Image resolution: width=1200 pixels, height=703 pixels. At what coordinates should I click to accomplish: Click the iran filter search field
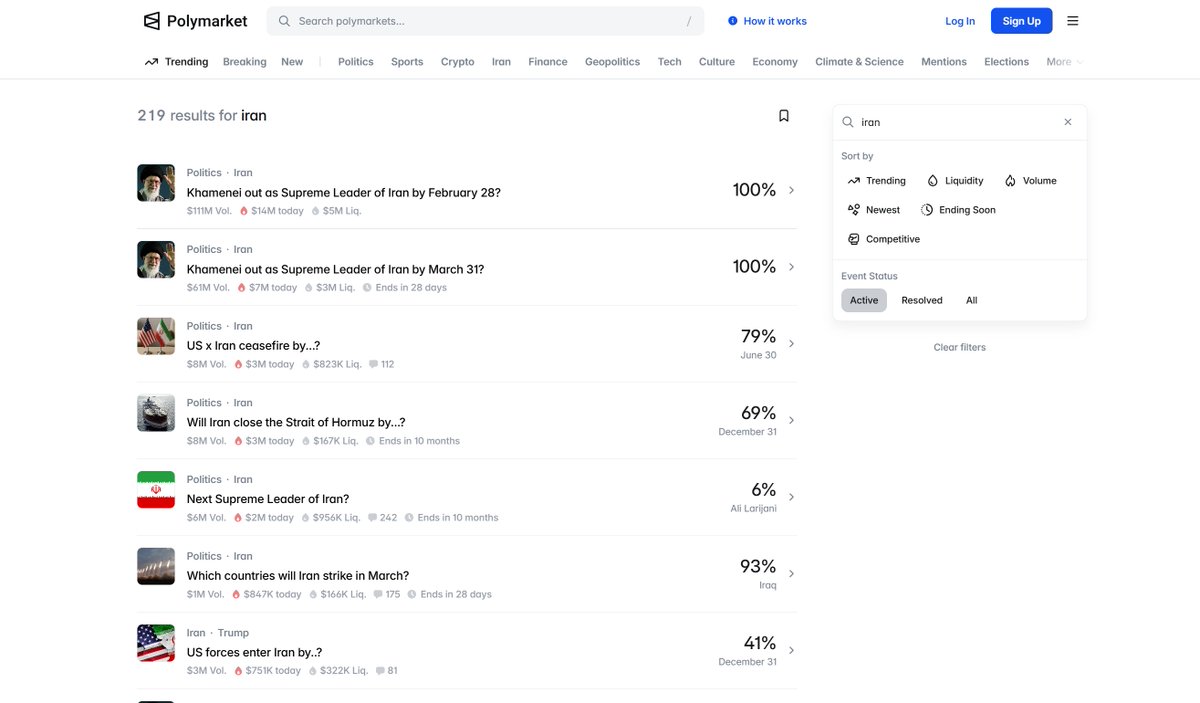960,122
